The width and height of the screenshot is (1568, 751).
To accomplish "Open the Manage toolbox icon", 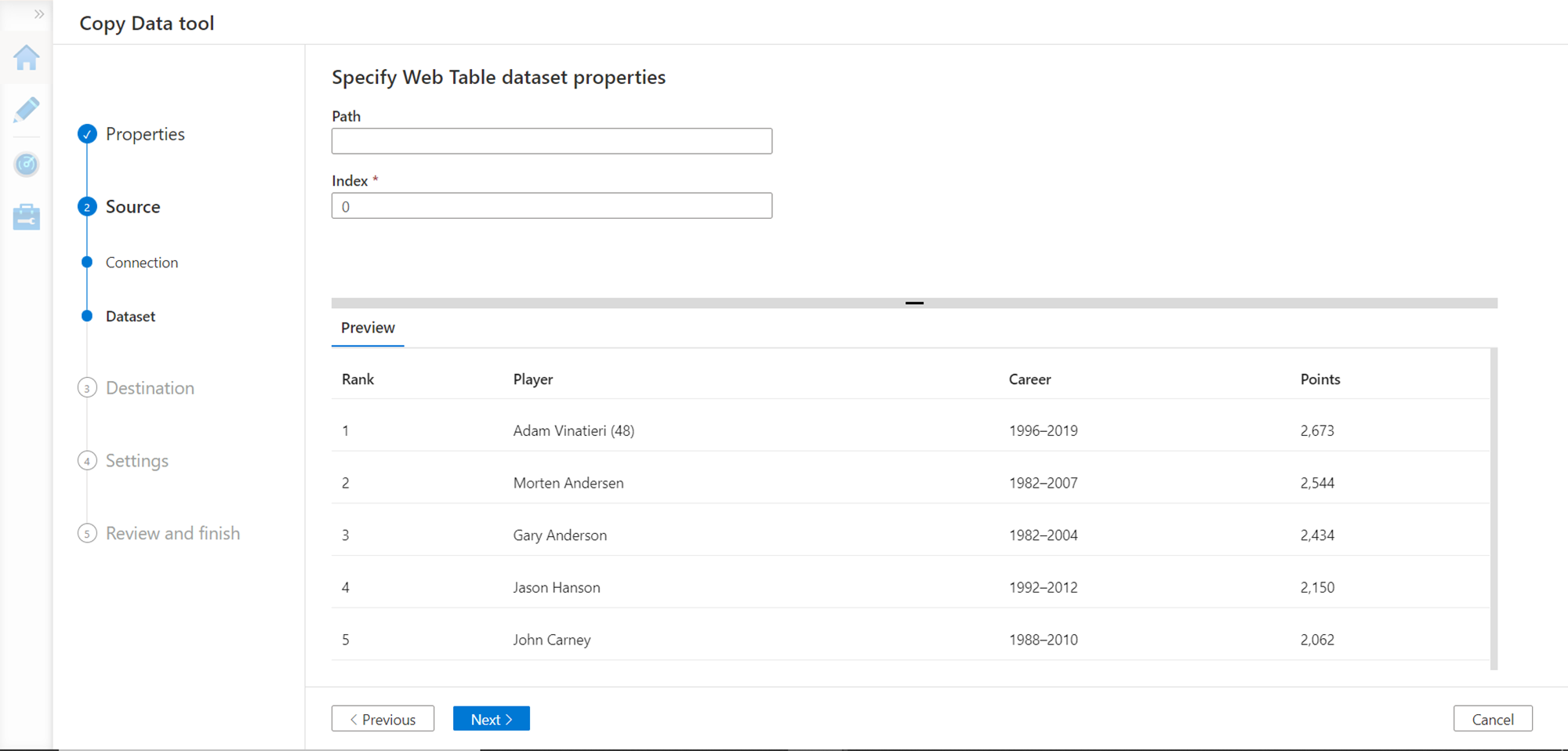I will point(27,217).
